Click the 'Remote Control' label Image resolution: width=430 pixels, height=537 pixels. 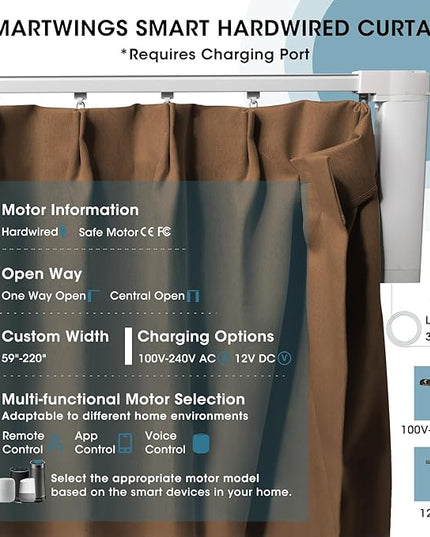[x=23, y=442]
